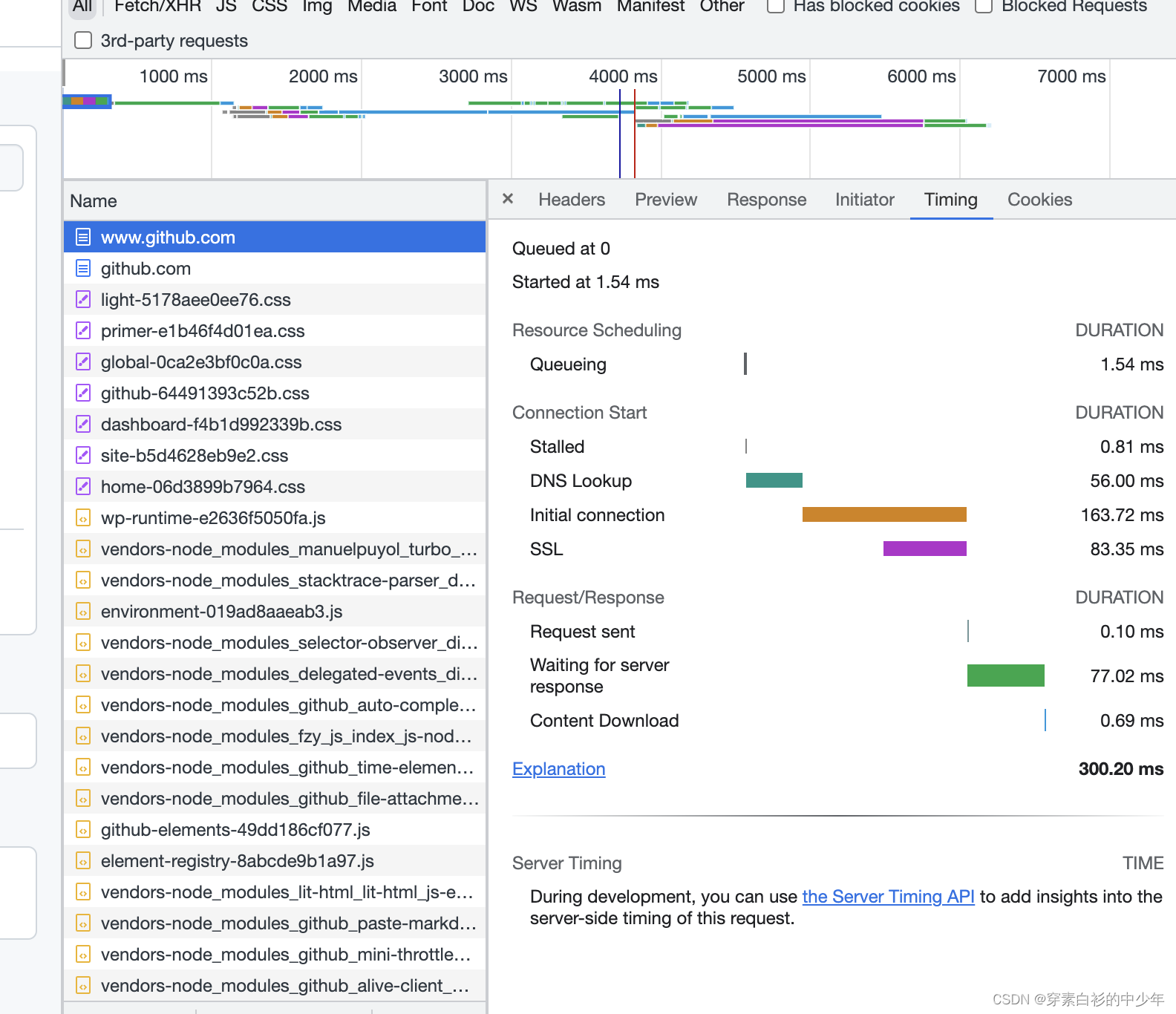Viewport: 1176px width, 1014px height.
Task: Click the document icon beside github.com
Action: tap(83, 269)
